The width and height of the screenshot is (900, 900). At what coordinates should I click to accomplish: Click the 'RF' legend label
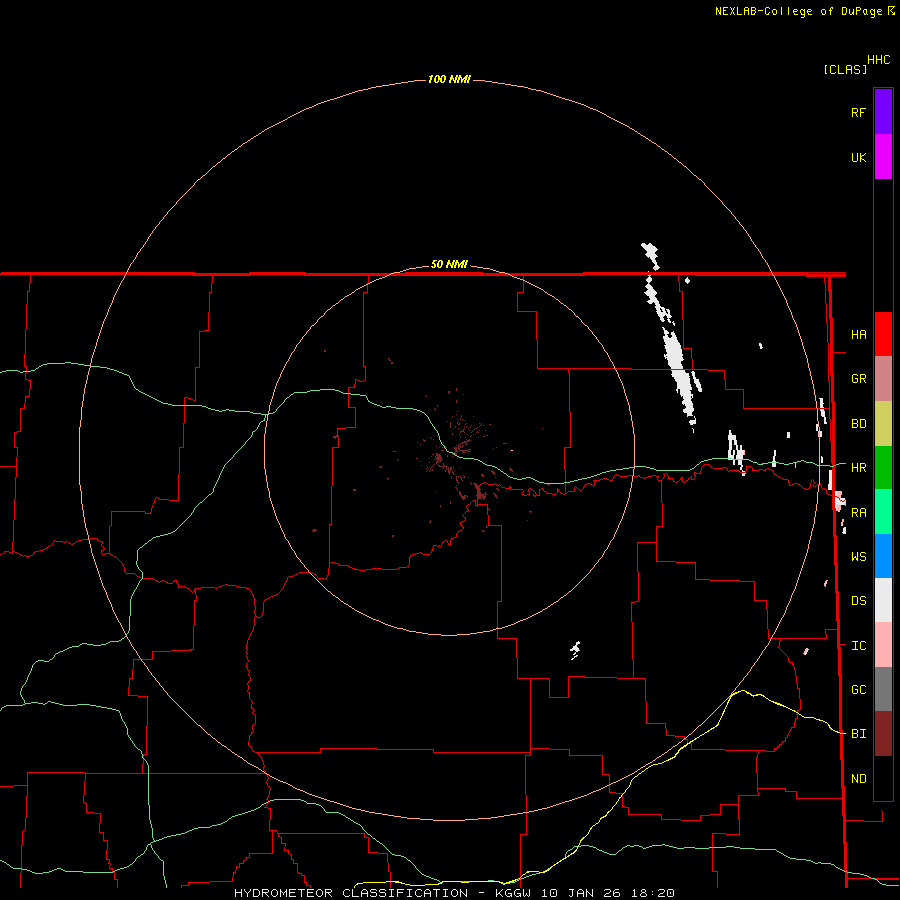click(x=858, y=112)
